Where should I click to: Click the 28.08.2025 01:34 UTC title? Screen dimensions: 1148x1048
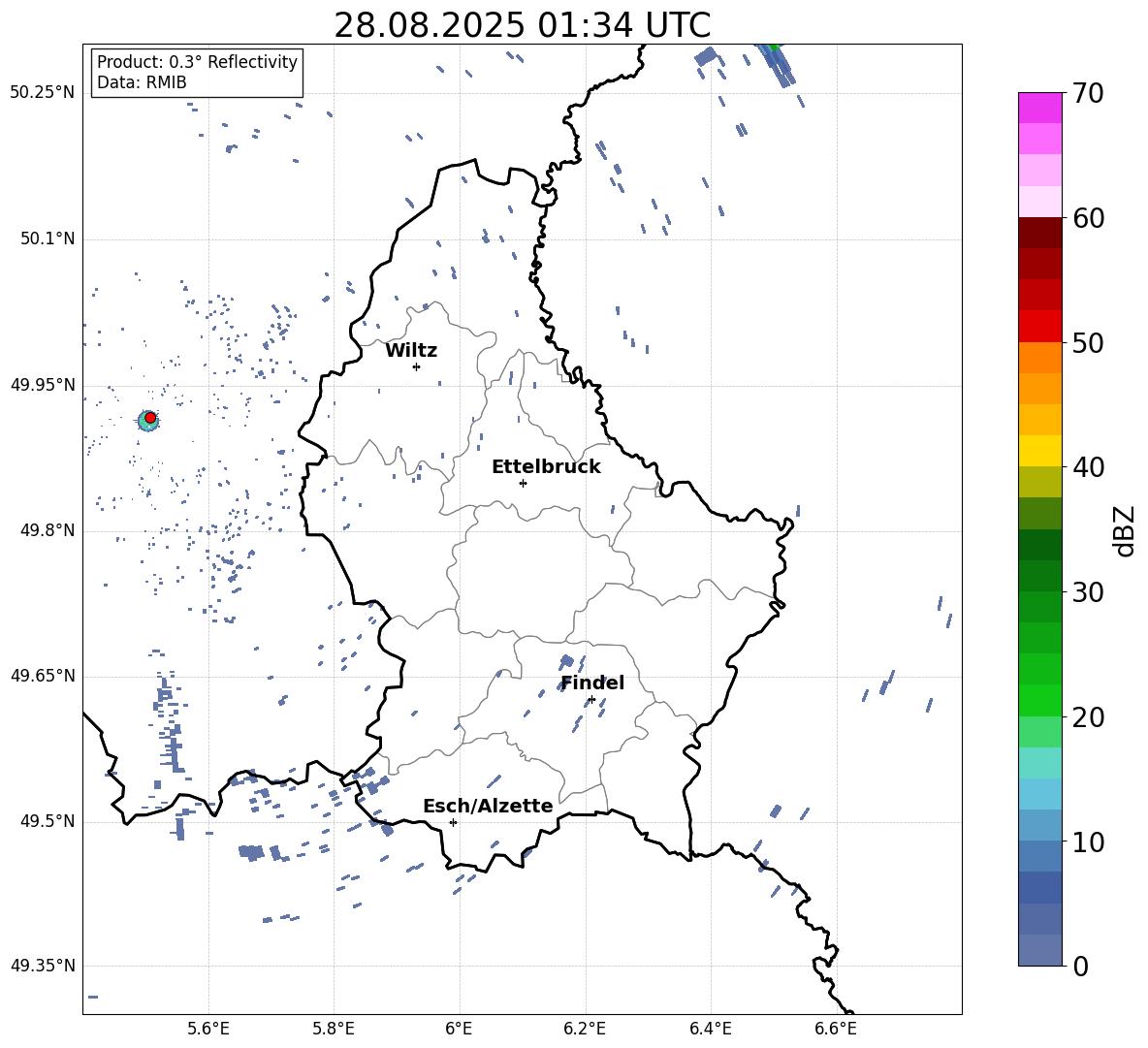tap(522, 25)
